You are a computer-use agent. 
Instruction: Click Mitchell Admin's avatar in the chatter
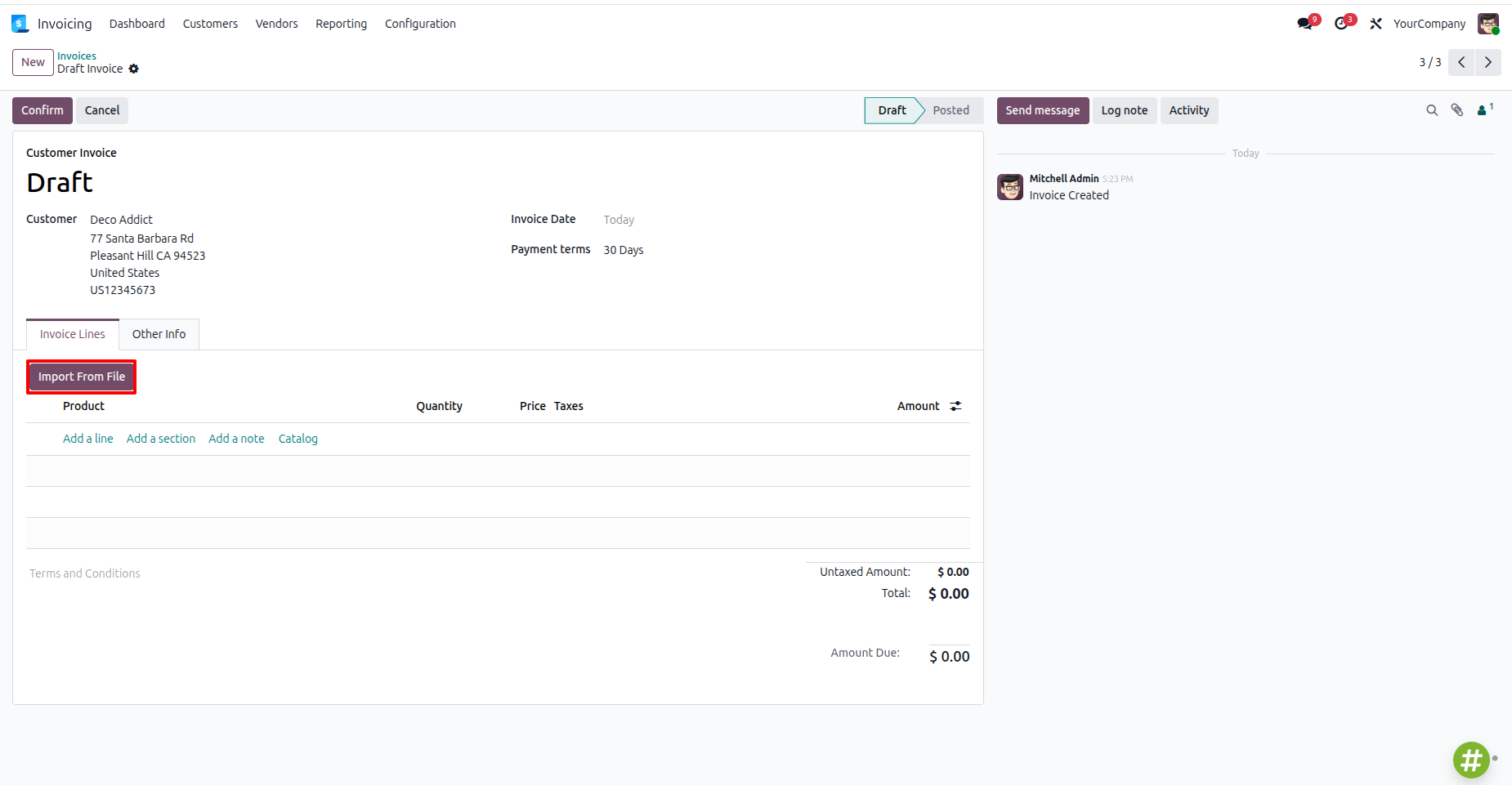(x=1010, y=187)
